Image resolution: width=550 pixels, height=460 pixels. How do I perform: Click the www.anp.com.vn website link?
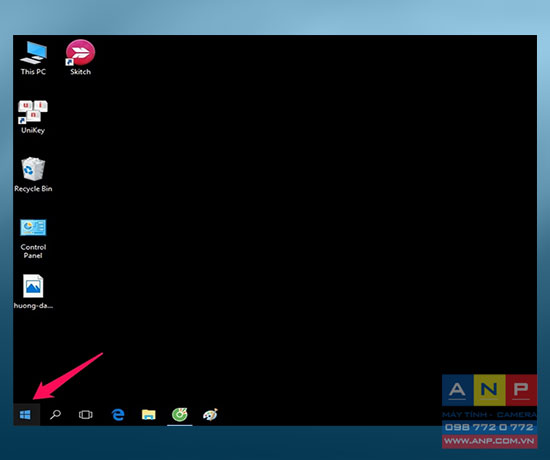[489, 441]
